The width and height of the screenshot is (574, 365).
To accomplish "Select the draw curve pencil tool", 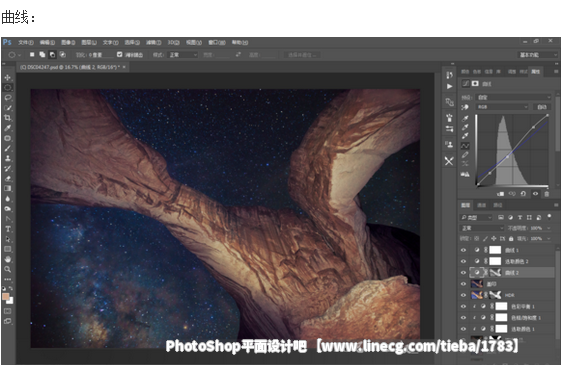I will (x=465, y=155).
